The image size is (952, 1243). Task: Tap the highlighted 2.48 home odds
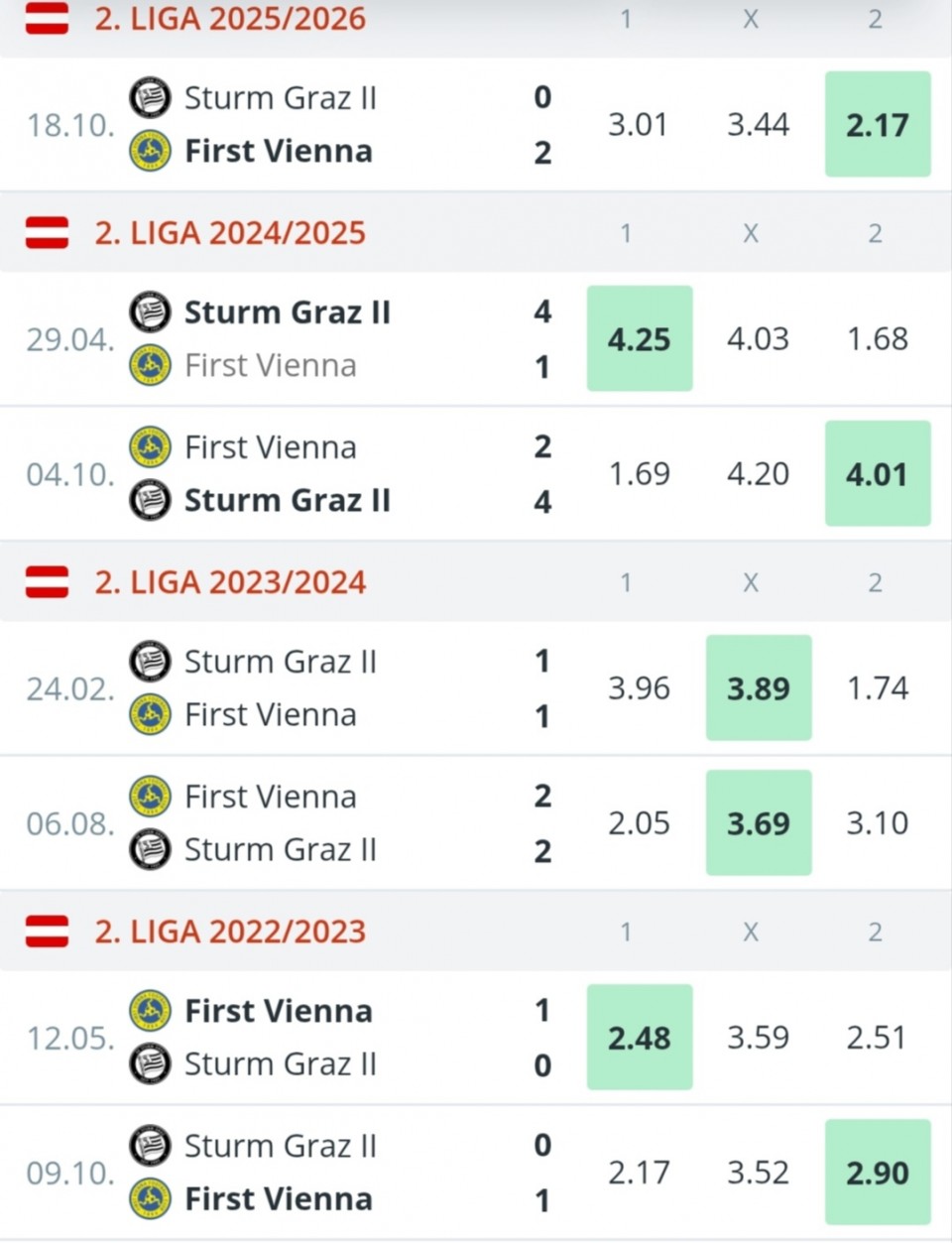640,1038
